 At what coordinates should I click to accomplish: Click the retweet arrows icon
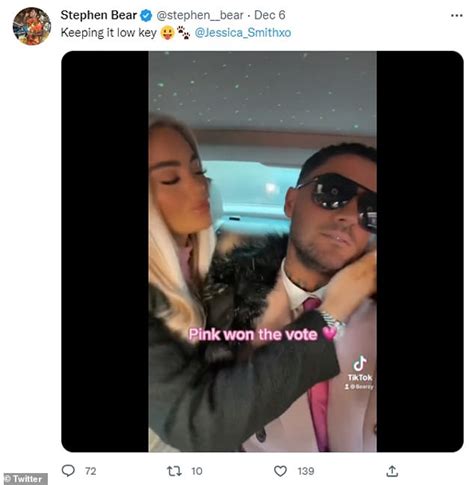[x=174, y=471]
